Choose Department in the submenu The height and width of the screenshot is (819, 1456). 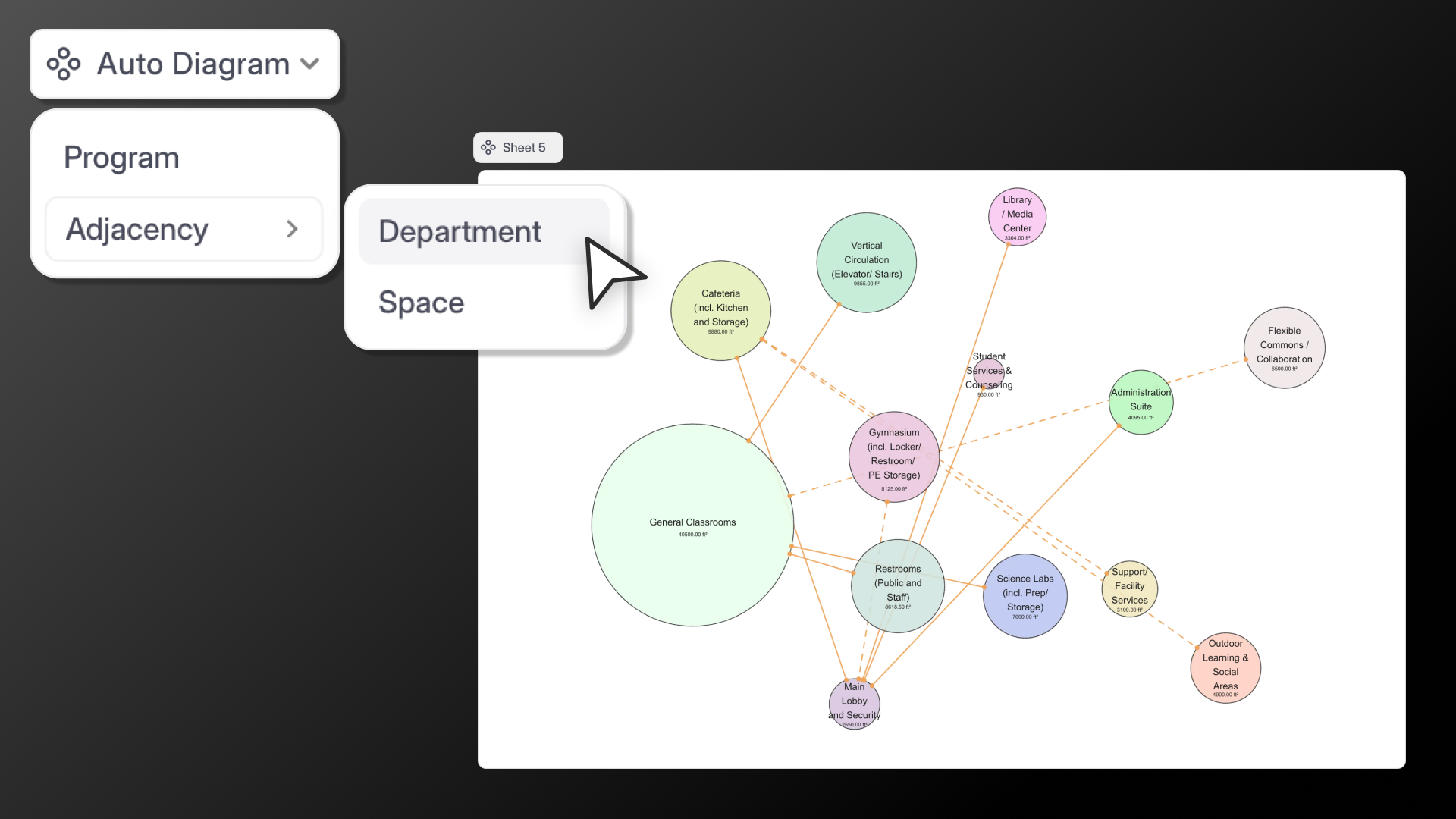[460, 231]
